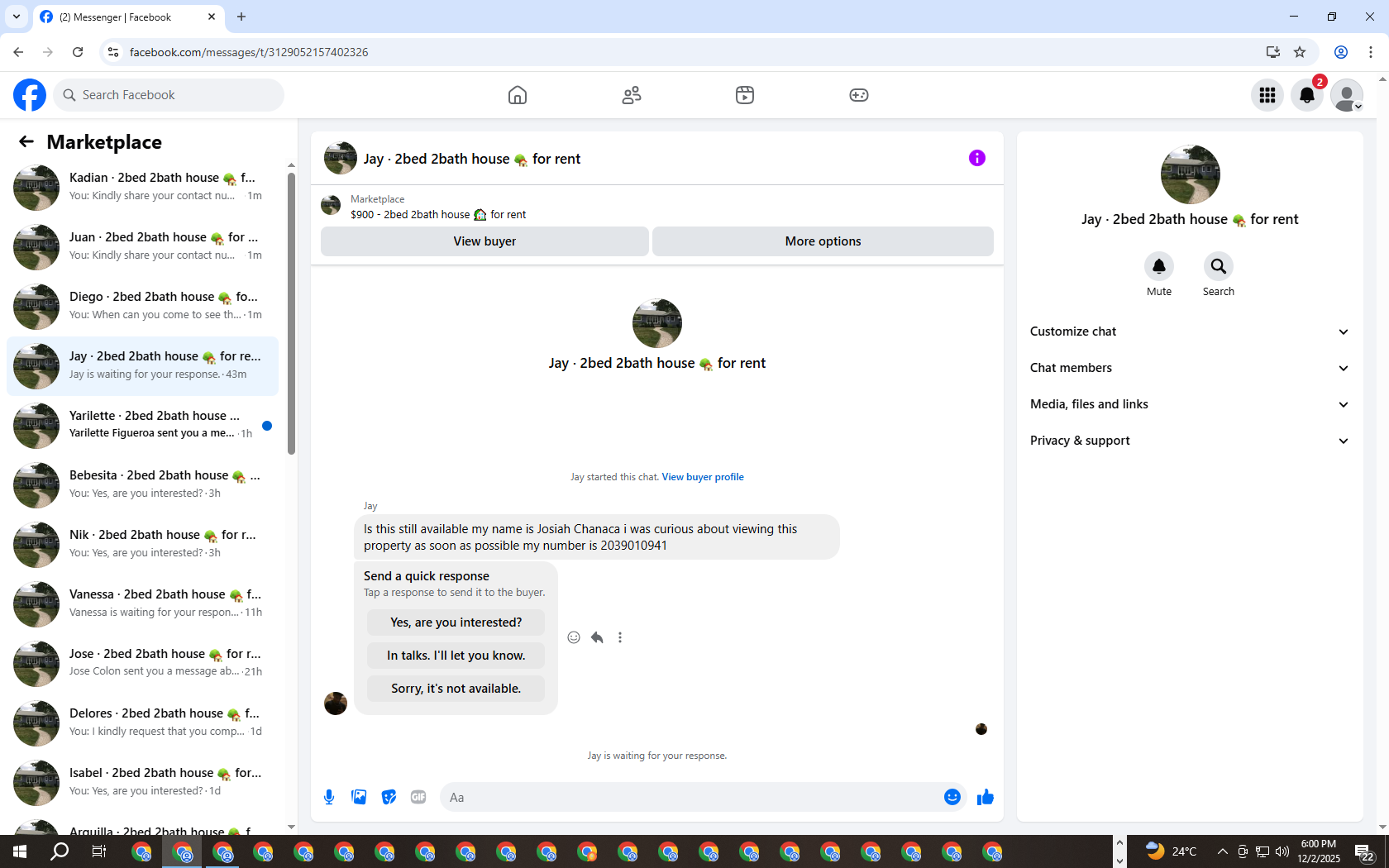1389x868 pixels.
Task: Install app icon in address bar
Action: click(x=1273, y=52)
